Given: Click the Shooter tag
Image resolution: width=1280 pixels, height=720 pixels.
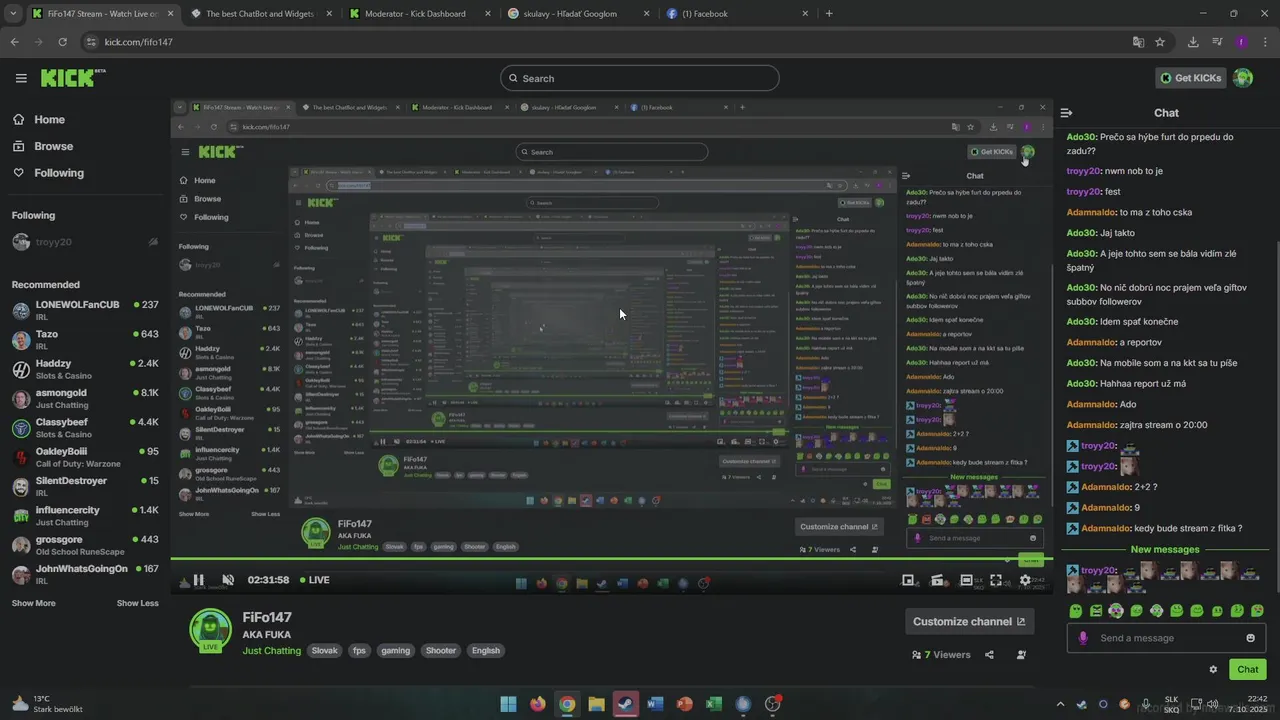Looking at the screenshot, I should tap(441, 651).
